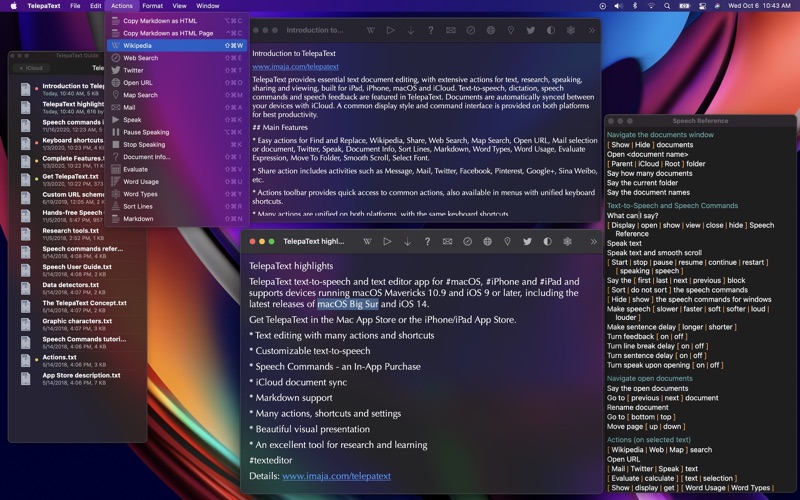The height and width of the screenshot is (500, 800).
Task: Select Stop Speaking in the Actions menu
Action: click(x=177, y=144)
